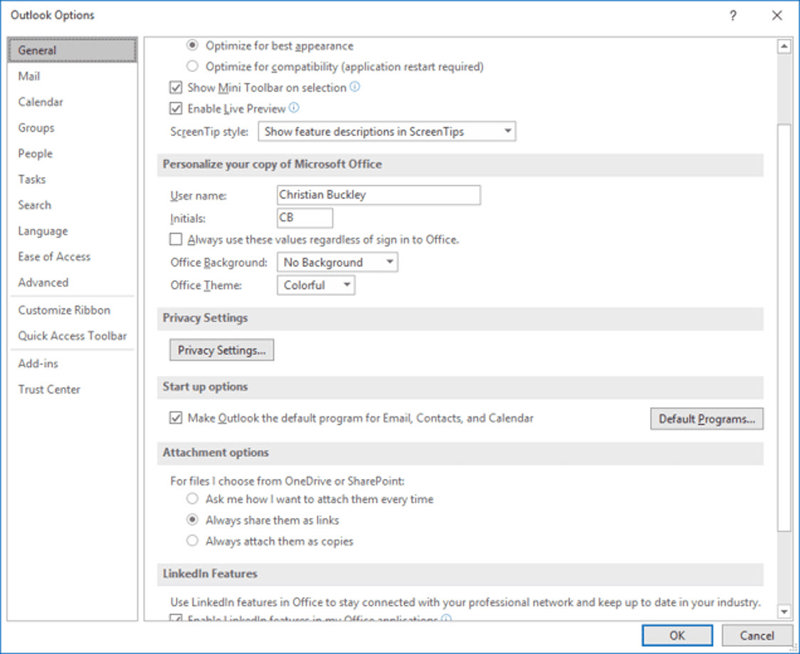
Task: Check Always use these values checkbox
Action: [x=177, y=240]
